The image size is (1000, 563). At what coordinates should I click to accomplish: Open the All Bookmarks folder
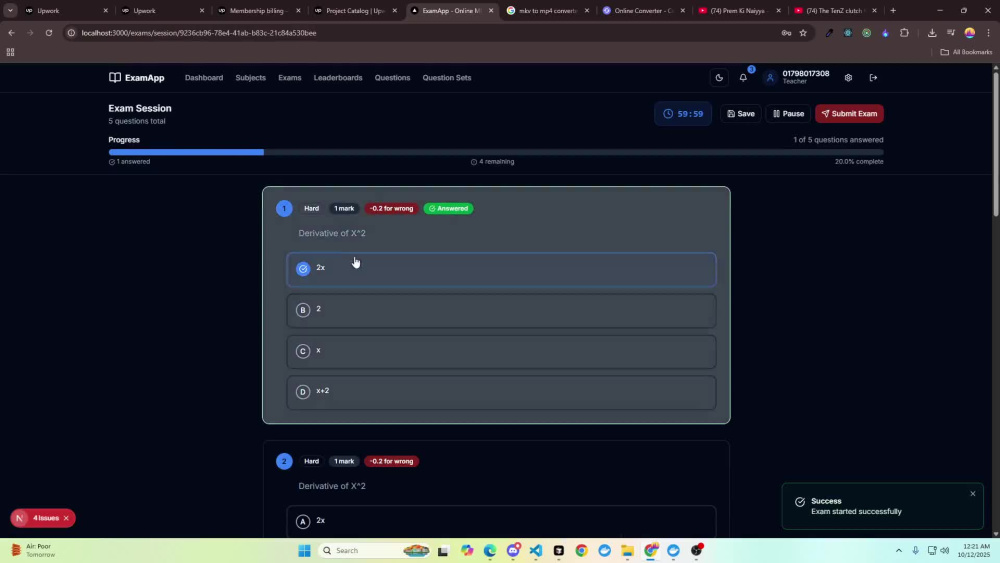966,52
